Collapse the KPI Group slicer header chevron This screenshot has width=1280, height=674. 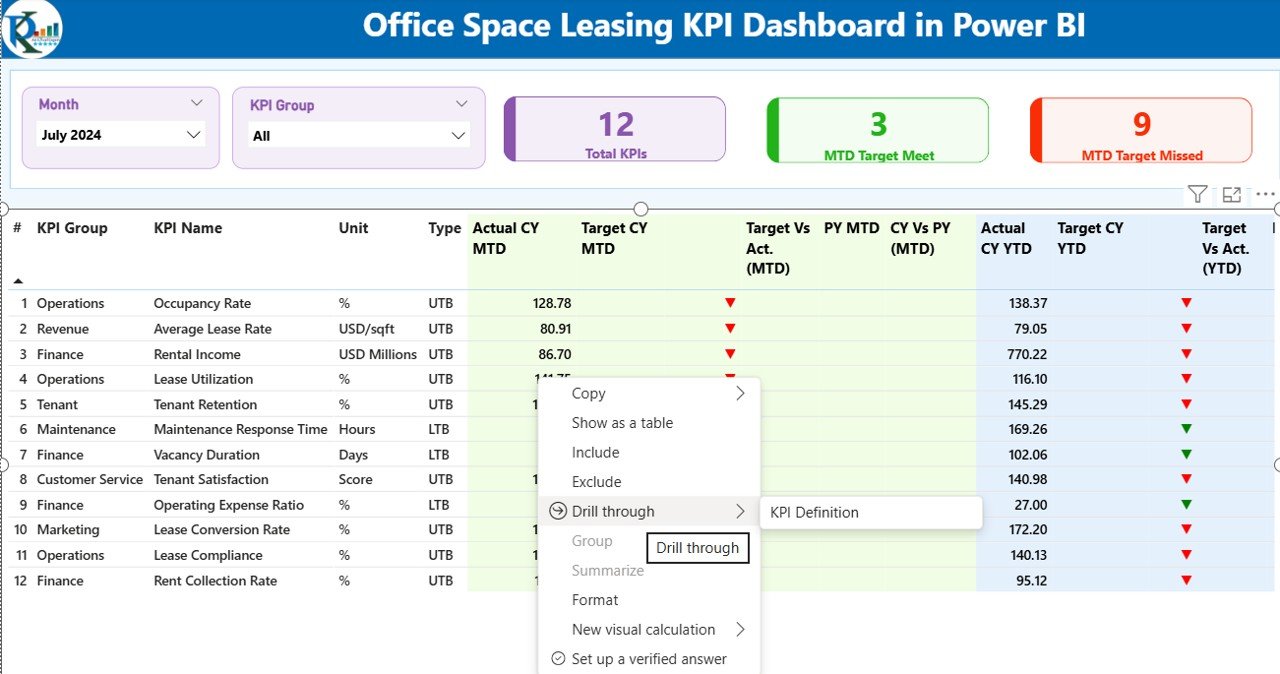[461, 104]
